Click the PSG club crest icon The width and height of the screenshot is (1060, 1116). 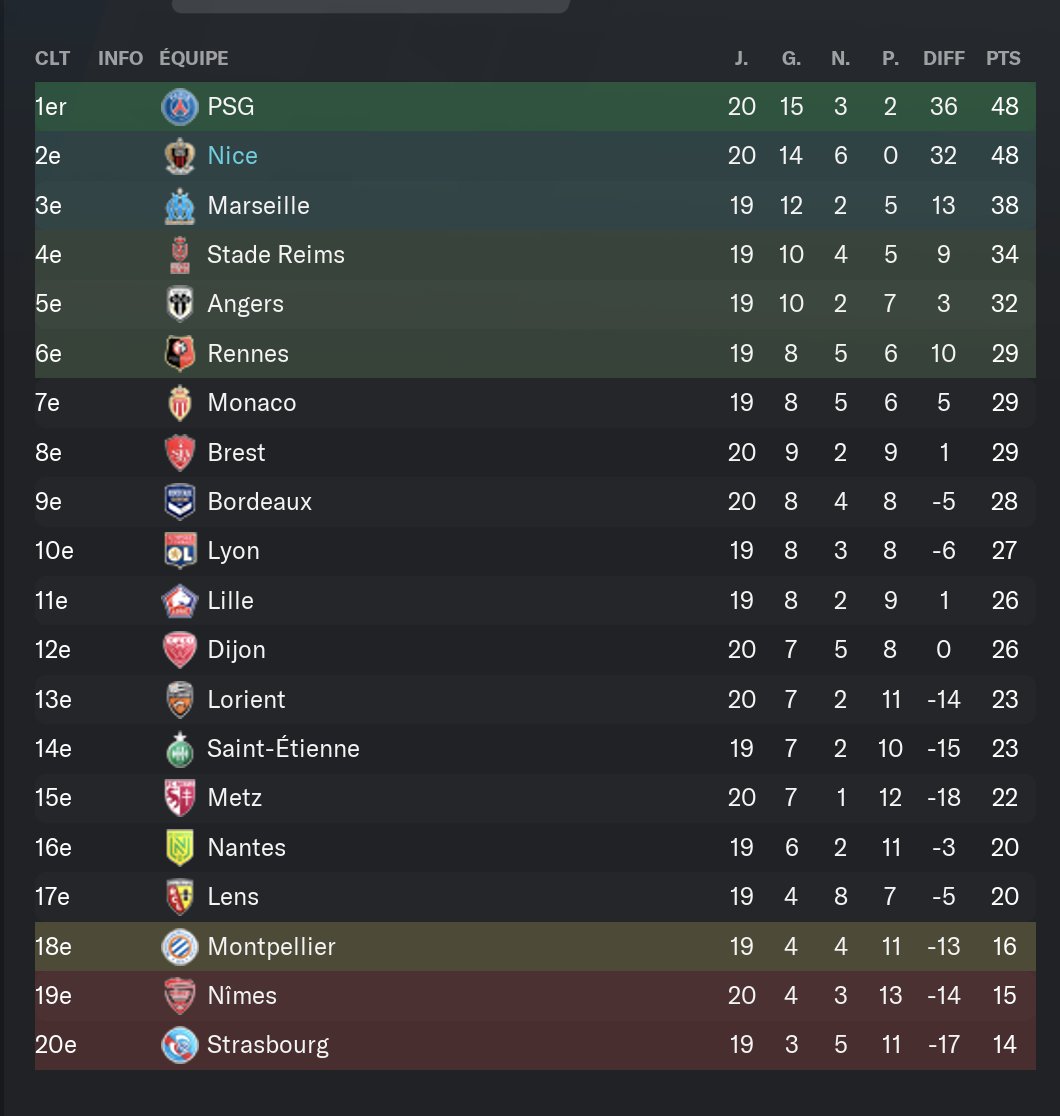(180, 107)
